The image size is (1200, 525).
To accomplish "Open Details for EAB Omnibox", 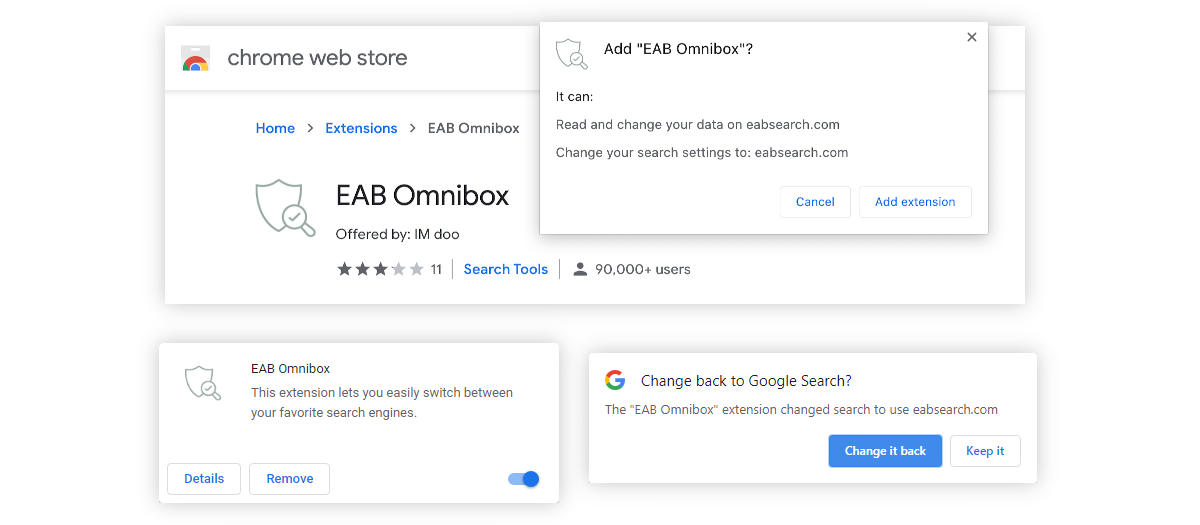I will (204, 479).
